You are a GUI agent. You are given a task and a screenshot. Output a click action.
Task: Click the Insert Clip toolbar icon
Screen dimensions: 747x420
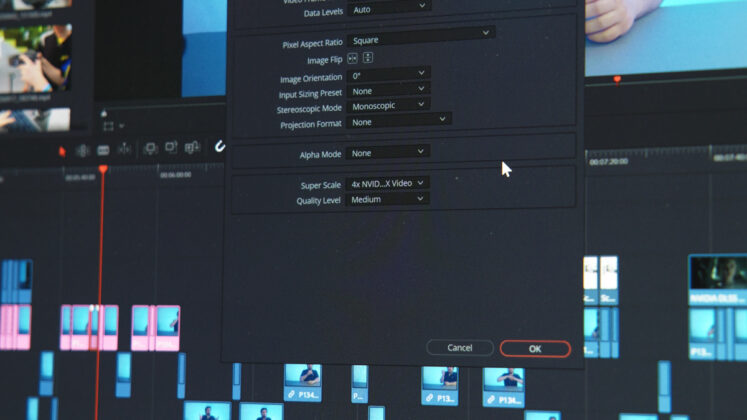click(151, 149)
